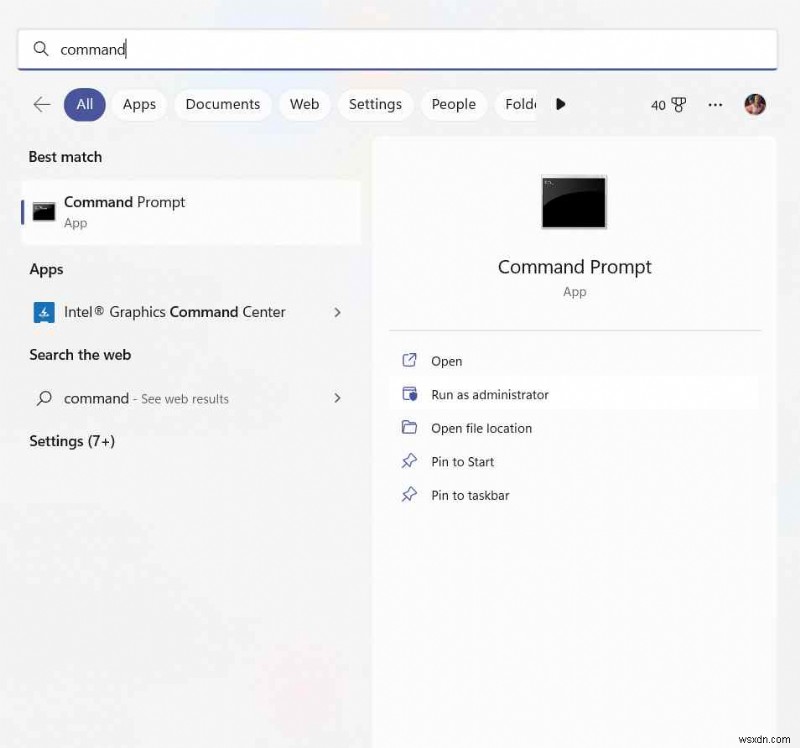
Task: Click the folder icon beside Open file location
Action: [x=410, y=428]
